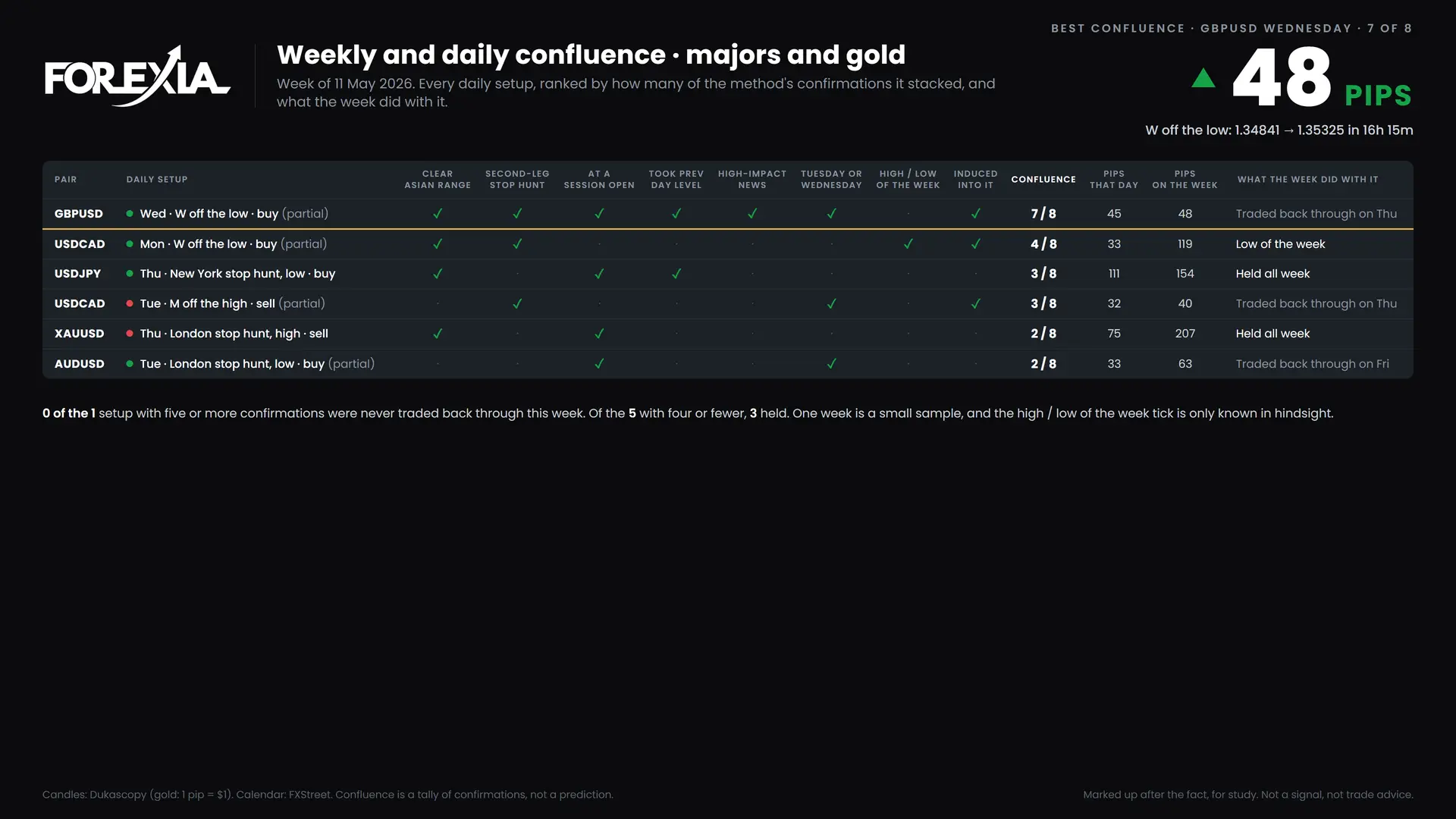Click the 'Weekly and daily confluence' title
This screenshot has width=1456, height=819.
click(591, 55)
